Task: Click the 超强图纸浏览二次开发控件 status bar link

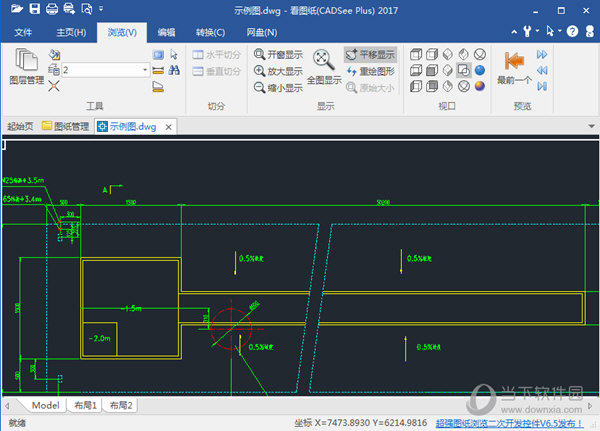Action: coord(509,423)
